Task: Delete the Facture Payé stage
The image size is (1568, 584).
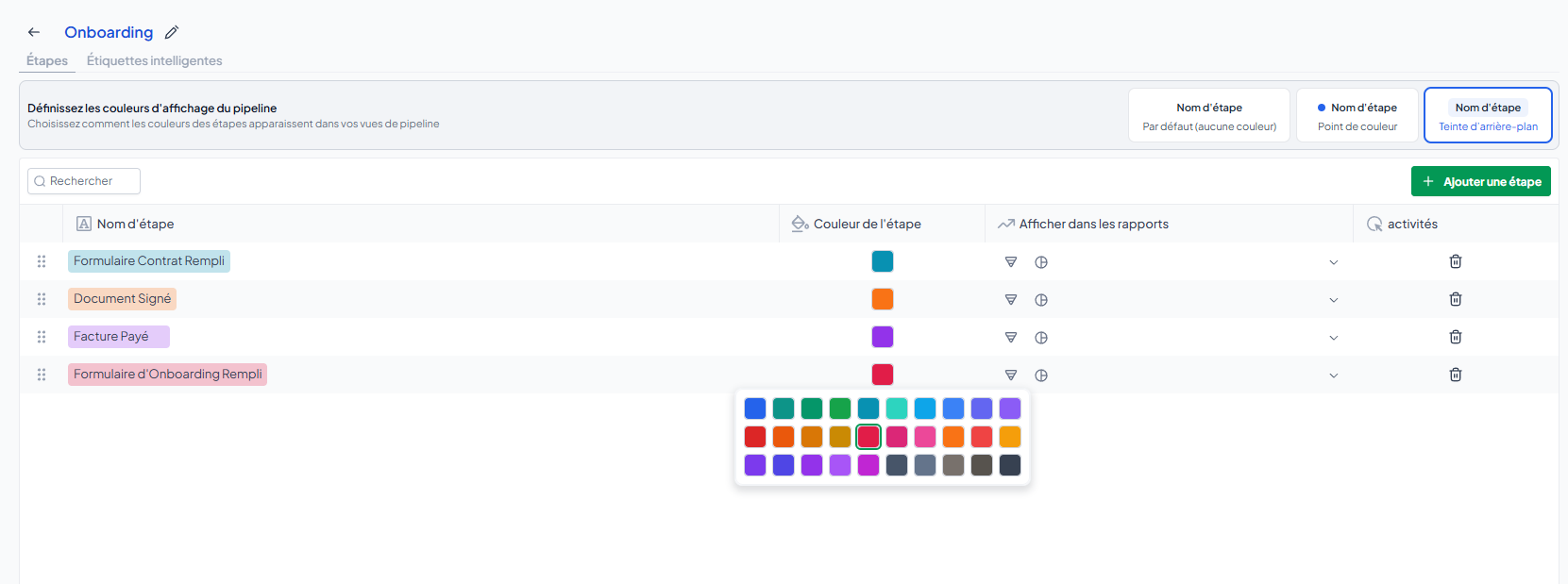Action: pyautogui.click(x=1456, y=337)
